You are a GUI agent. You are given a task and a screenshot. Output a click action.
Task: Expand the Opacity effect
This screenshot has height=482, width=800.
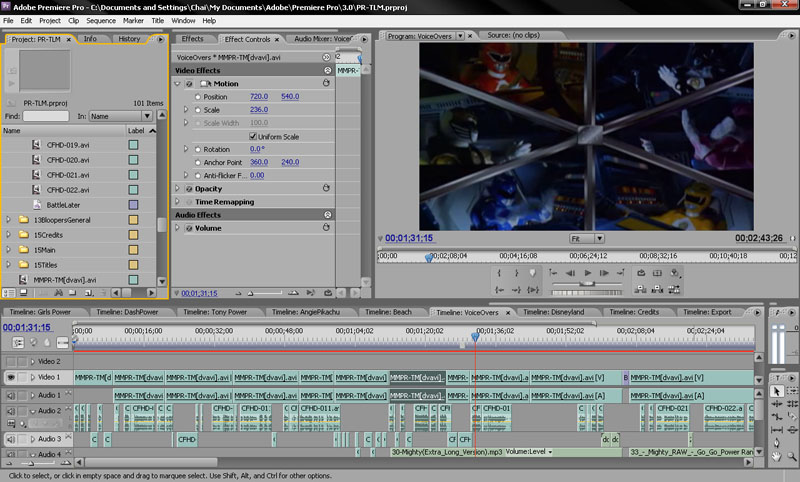[178, 189]
